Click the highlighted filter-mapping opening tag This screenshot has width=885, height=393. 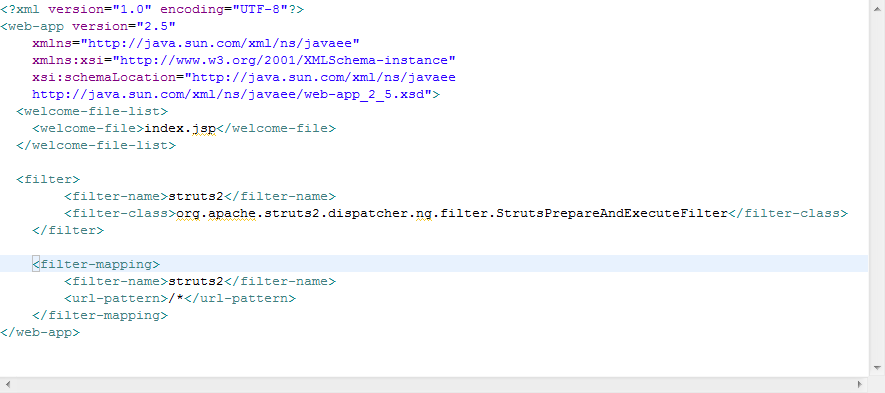coord(96,264)
